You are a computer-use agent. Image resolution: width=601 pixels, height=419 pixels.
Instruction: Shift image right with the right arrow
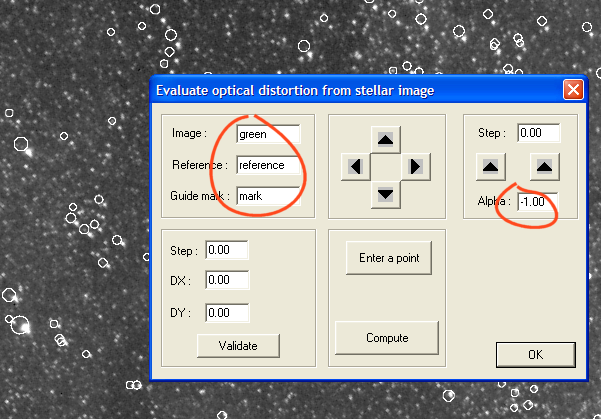coord(416,167)
